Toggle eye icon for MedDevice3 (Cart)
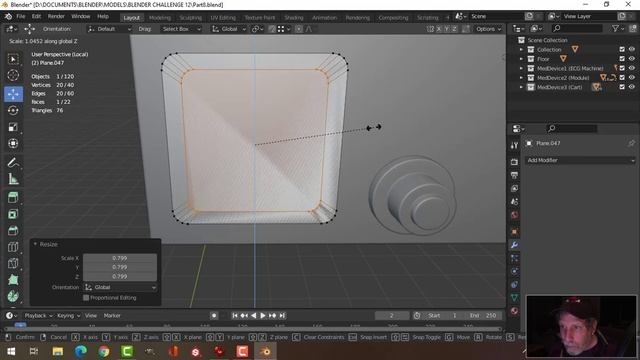640x360 pixels. (631, 87)
